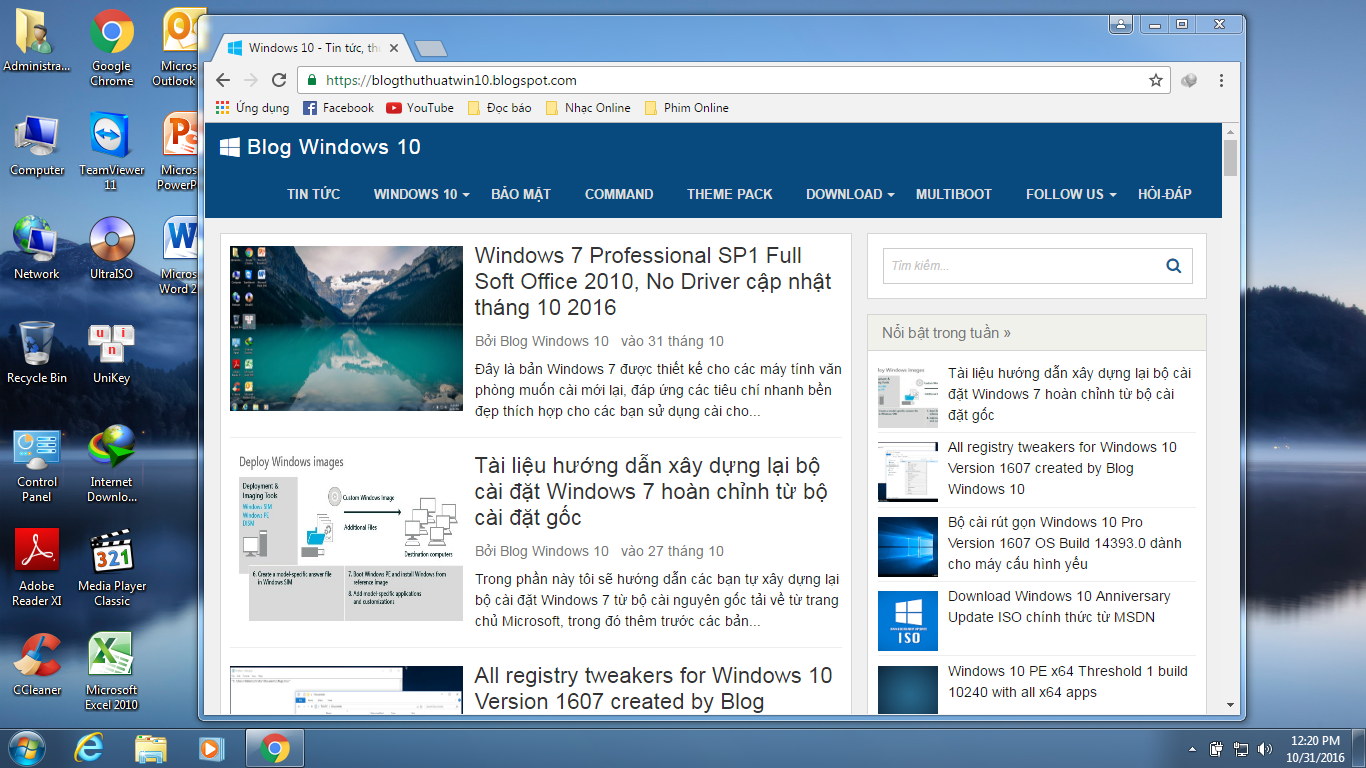Open the Phim Online bookmark folder
Image resolution: width=1366 pixels, height=768 pixels.
click(686, 108)
